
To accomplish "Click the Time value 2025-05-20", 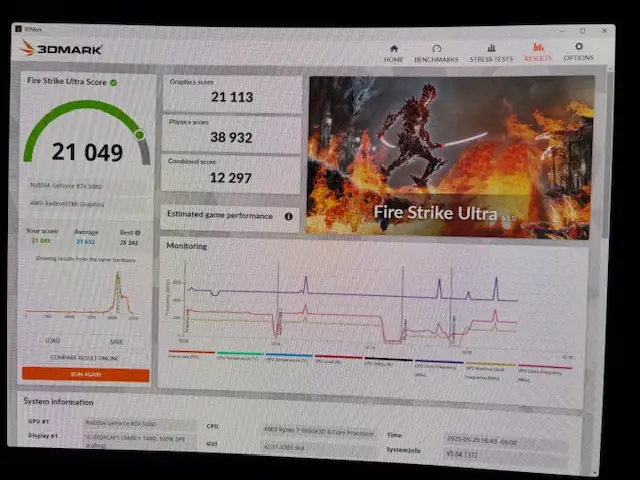I will point(505,441).
